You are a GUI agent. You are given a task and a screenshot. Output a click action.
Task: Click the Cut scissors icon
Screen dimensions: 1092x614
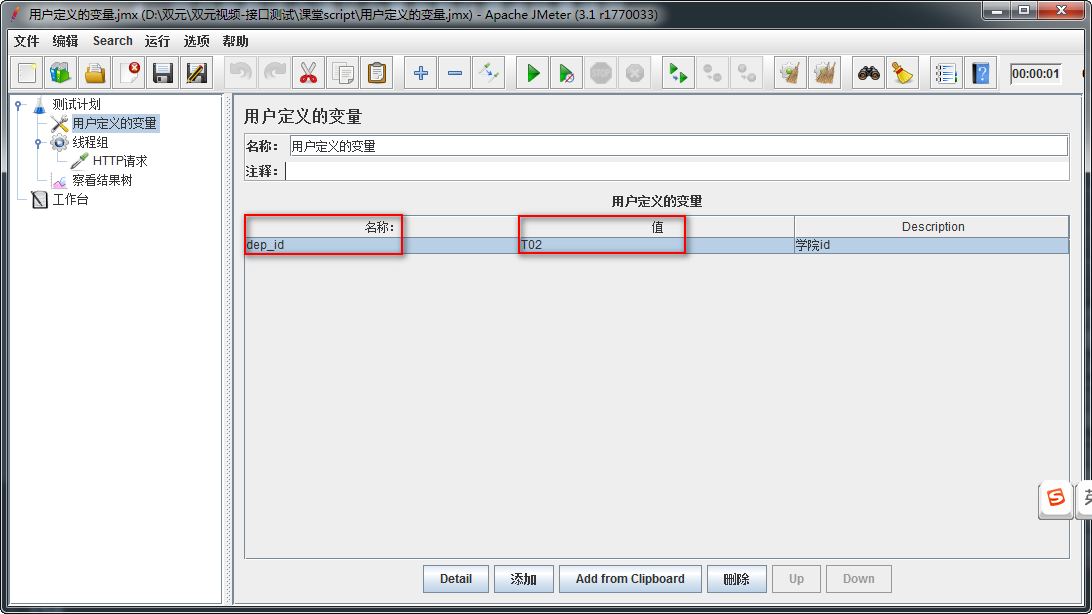pos(309,73)
